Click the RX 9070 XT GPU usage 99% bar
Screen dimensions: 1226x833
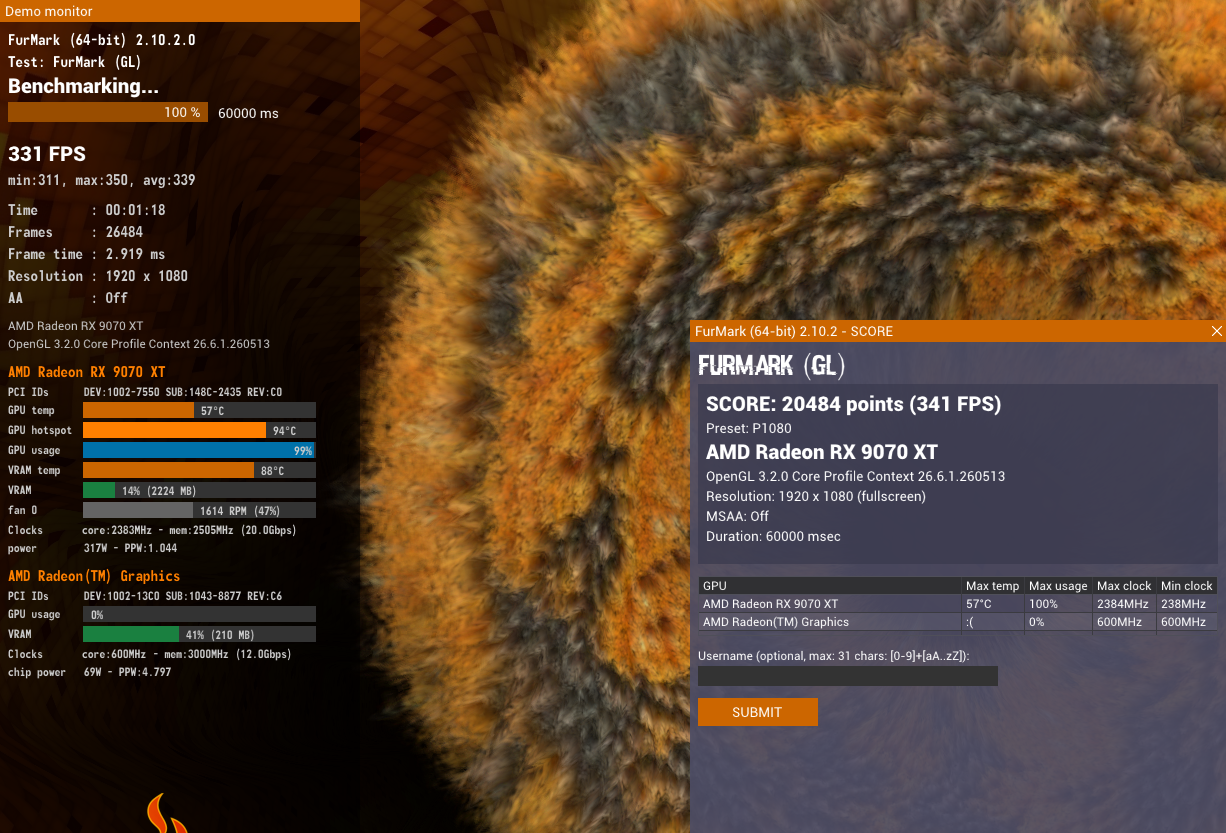tap(199, 450)
